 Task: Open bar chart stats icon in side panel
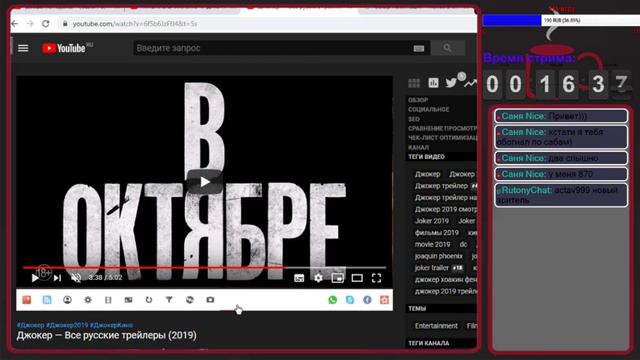coord(433,83)
